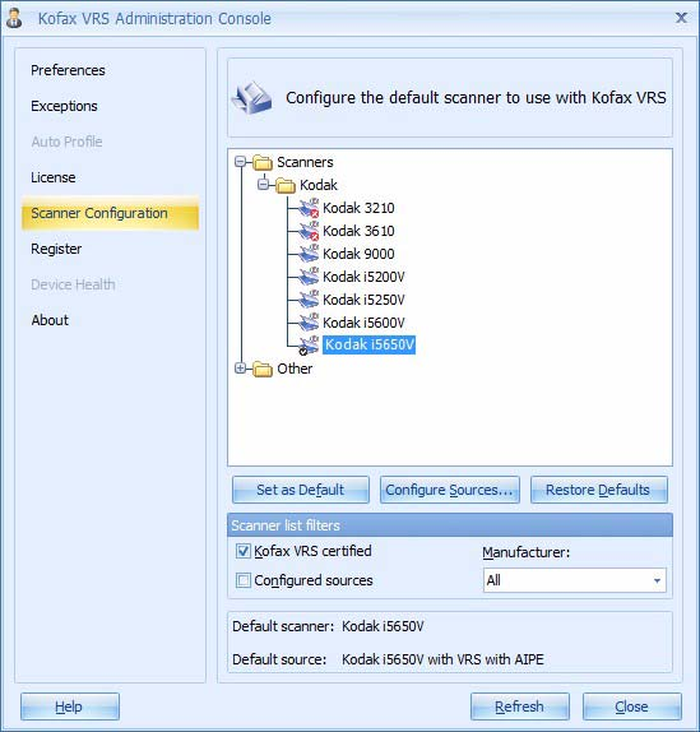700x732 pixels.
Task: Select the Kodak folder label
Action: click(x=318, y=185)
